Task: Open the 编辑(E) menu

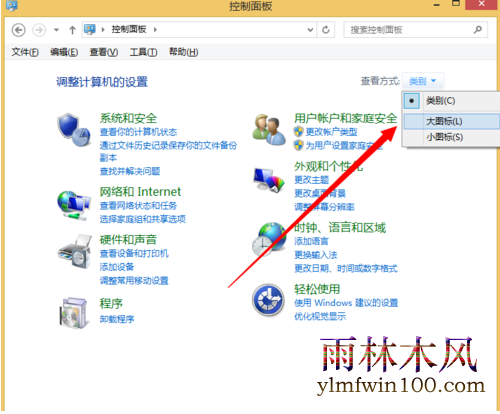Action: pos(64,52)
